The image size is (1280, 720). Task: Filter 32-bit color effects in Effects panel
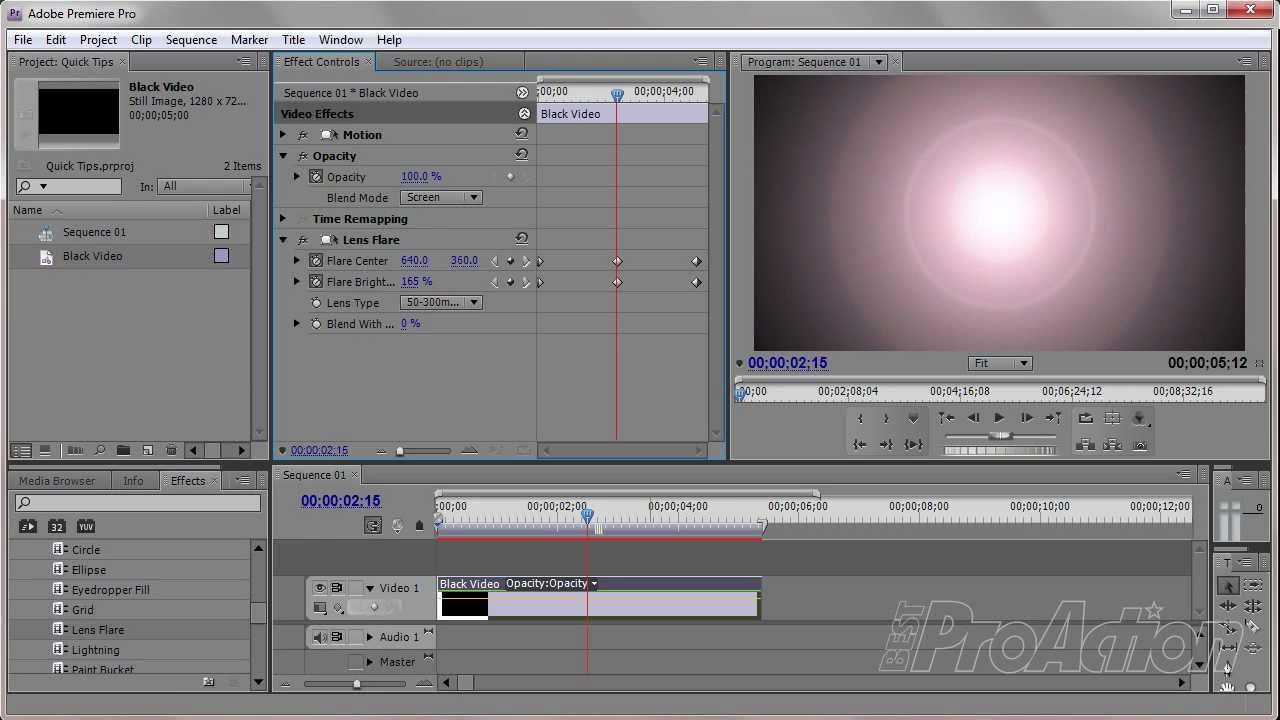(x=57, y=526)
